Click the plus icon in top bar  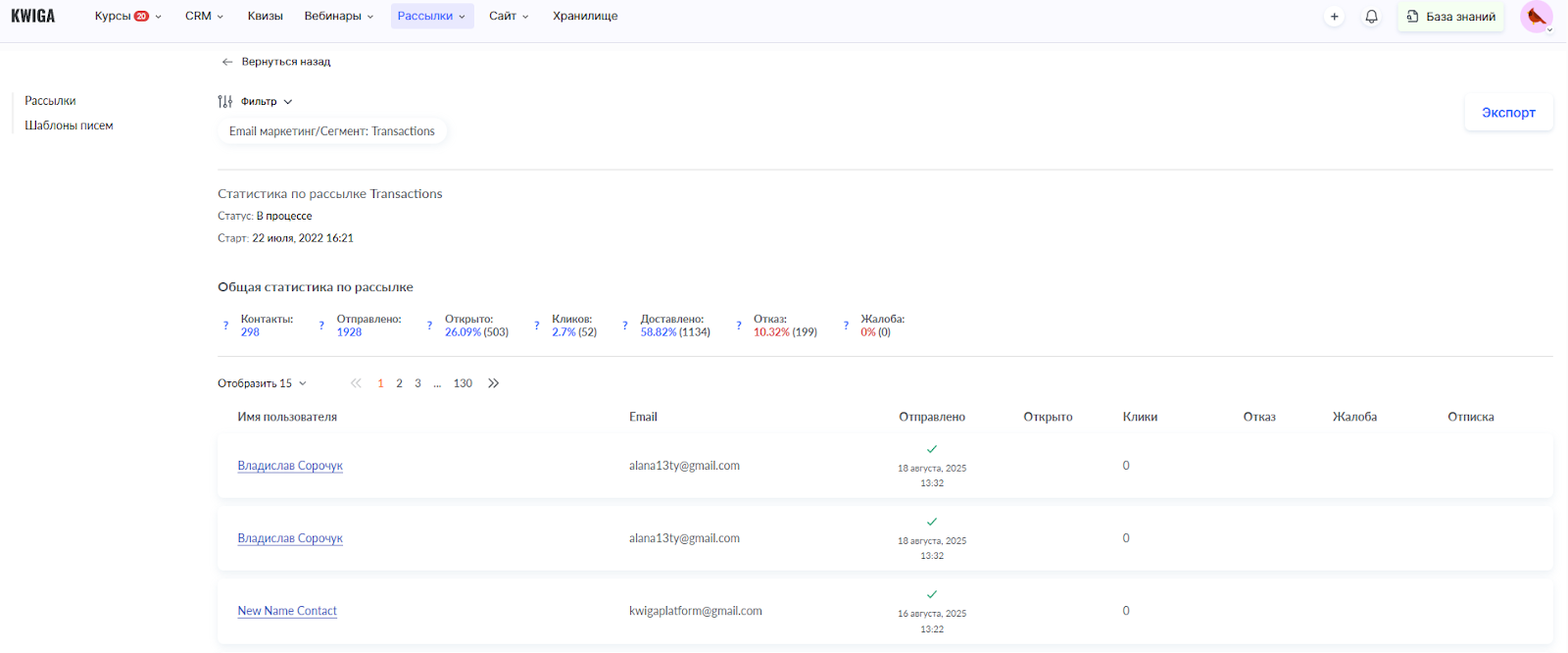click(1334, 17)
